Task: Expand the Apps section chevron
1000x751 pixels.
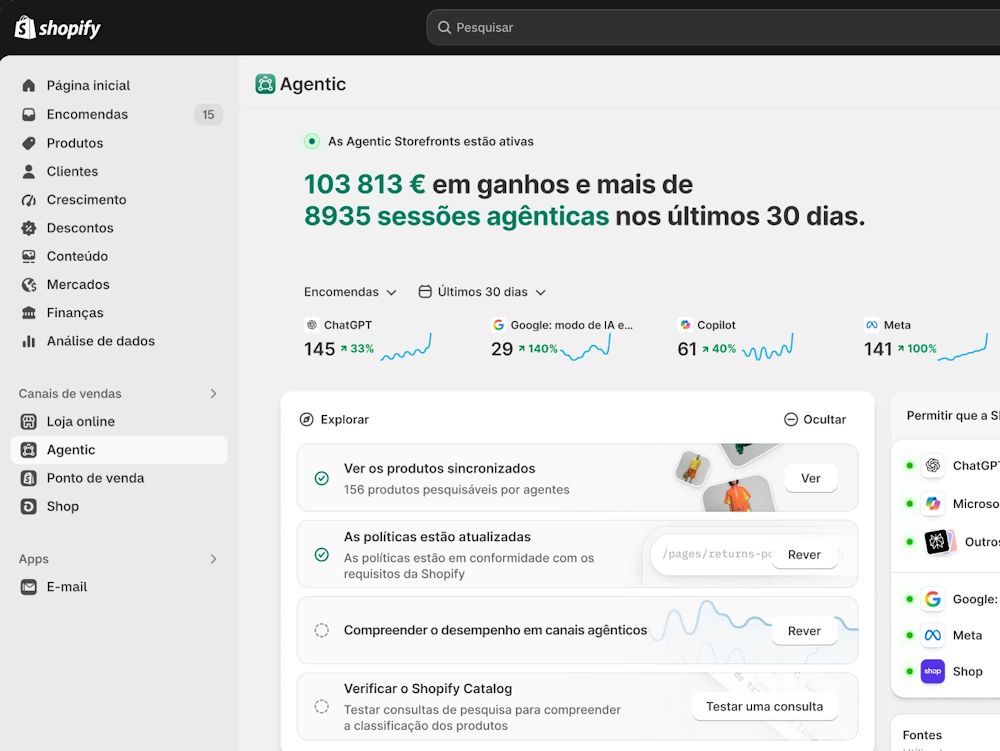Action: point(214,559)
